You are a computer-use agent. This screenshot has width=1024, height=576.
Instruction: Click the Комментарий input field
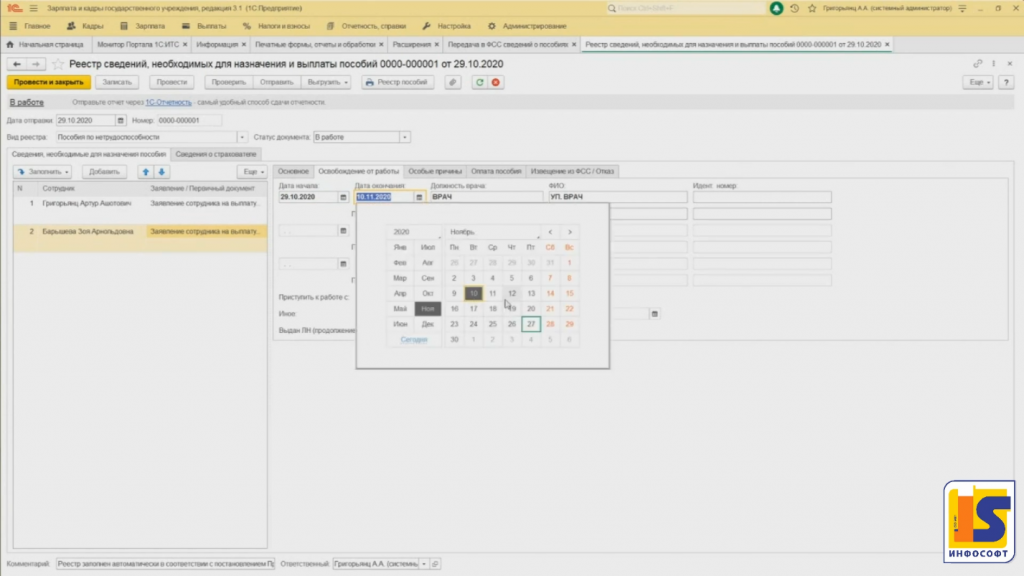[x=165, y=564]
